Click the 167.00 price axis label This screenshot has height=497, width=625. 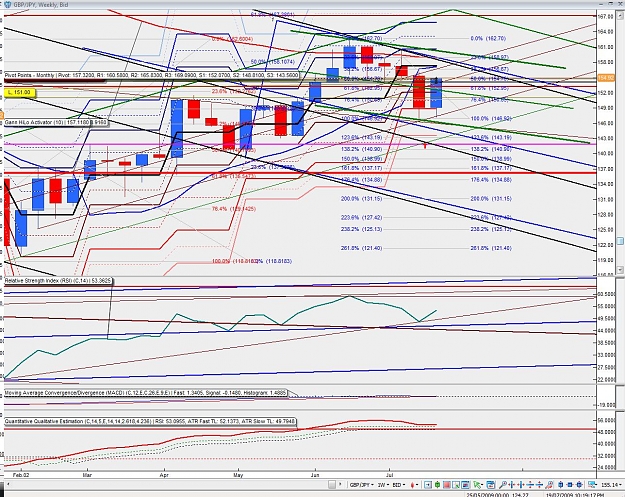(x=605, y=16)
